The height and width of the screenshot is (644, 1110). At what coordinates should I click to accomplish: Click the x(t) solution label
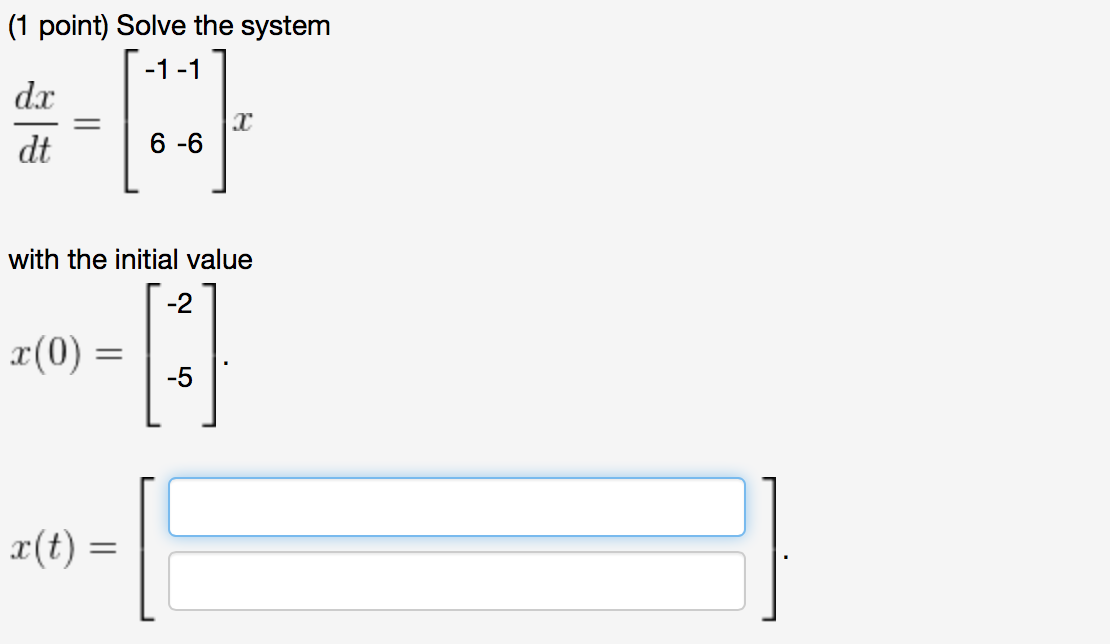point(42,548)
